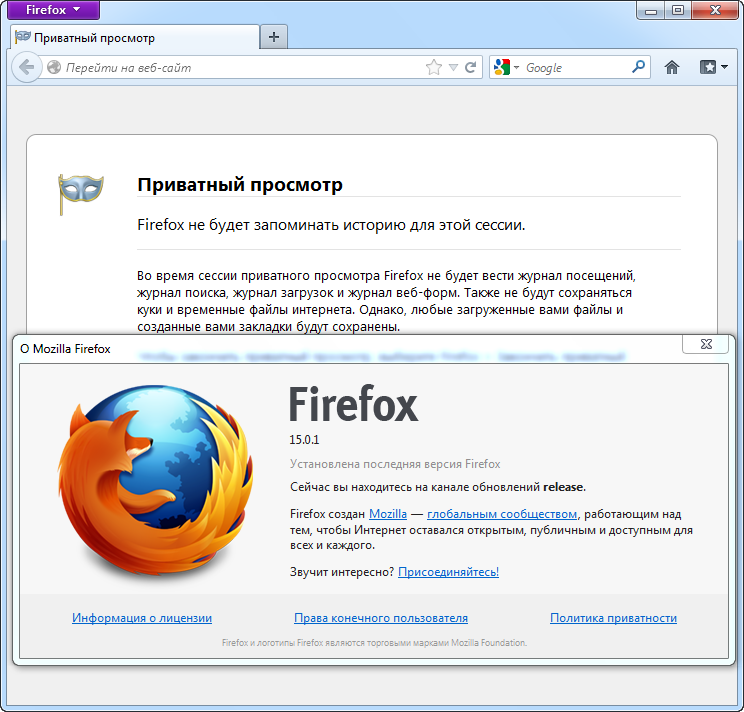Reload the page with the refresh icon

470,67
